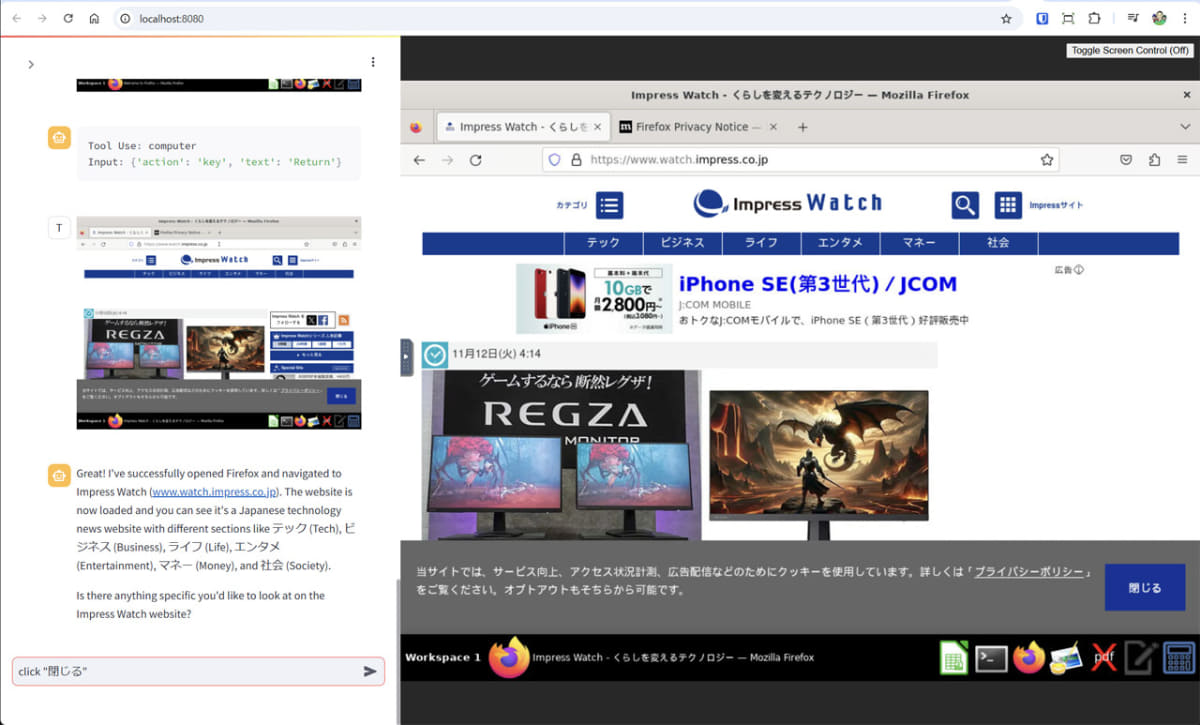Select 社会 navigation item
Image resolution: width=1200 pixels, height=725 pixels.
pyautogui.click(x=998, y=243)
